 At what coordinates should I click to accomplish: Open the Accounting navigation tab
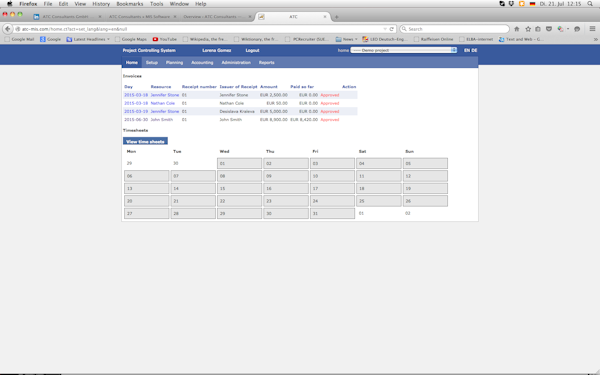coord(202,62)
